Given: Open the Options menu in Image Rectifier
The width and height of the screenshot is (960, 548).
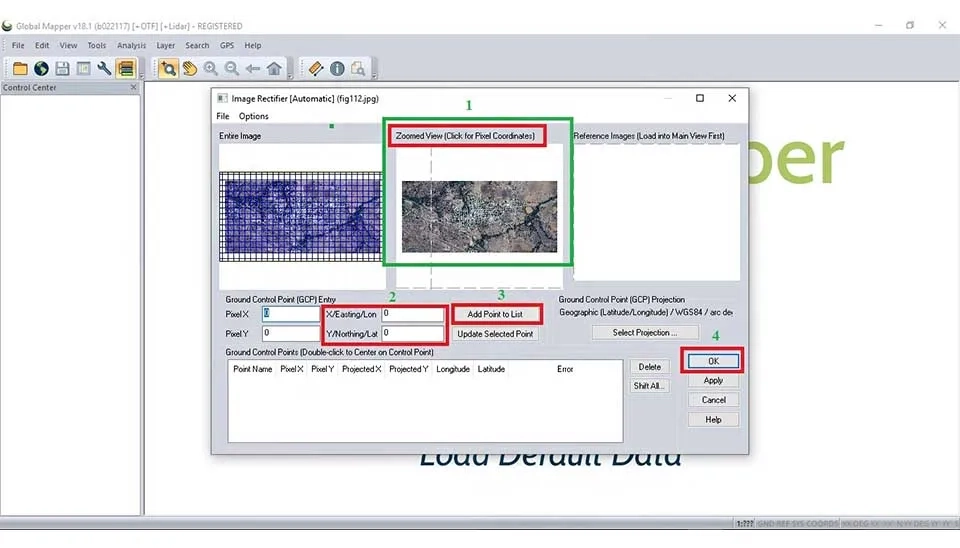Looking at the screenshot, I should click(x=254, y=116).
